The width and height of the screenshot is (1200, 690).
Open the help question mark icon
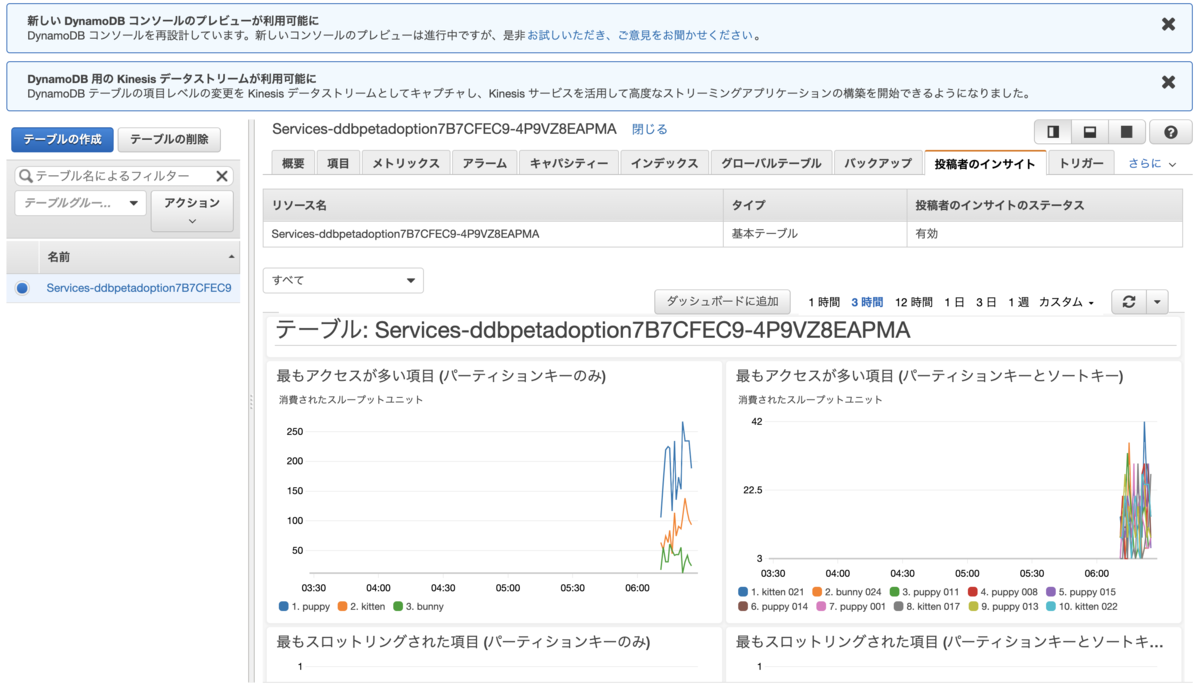1171,132
